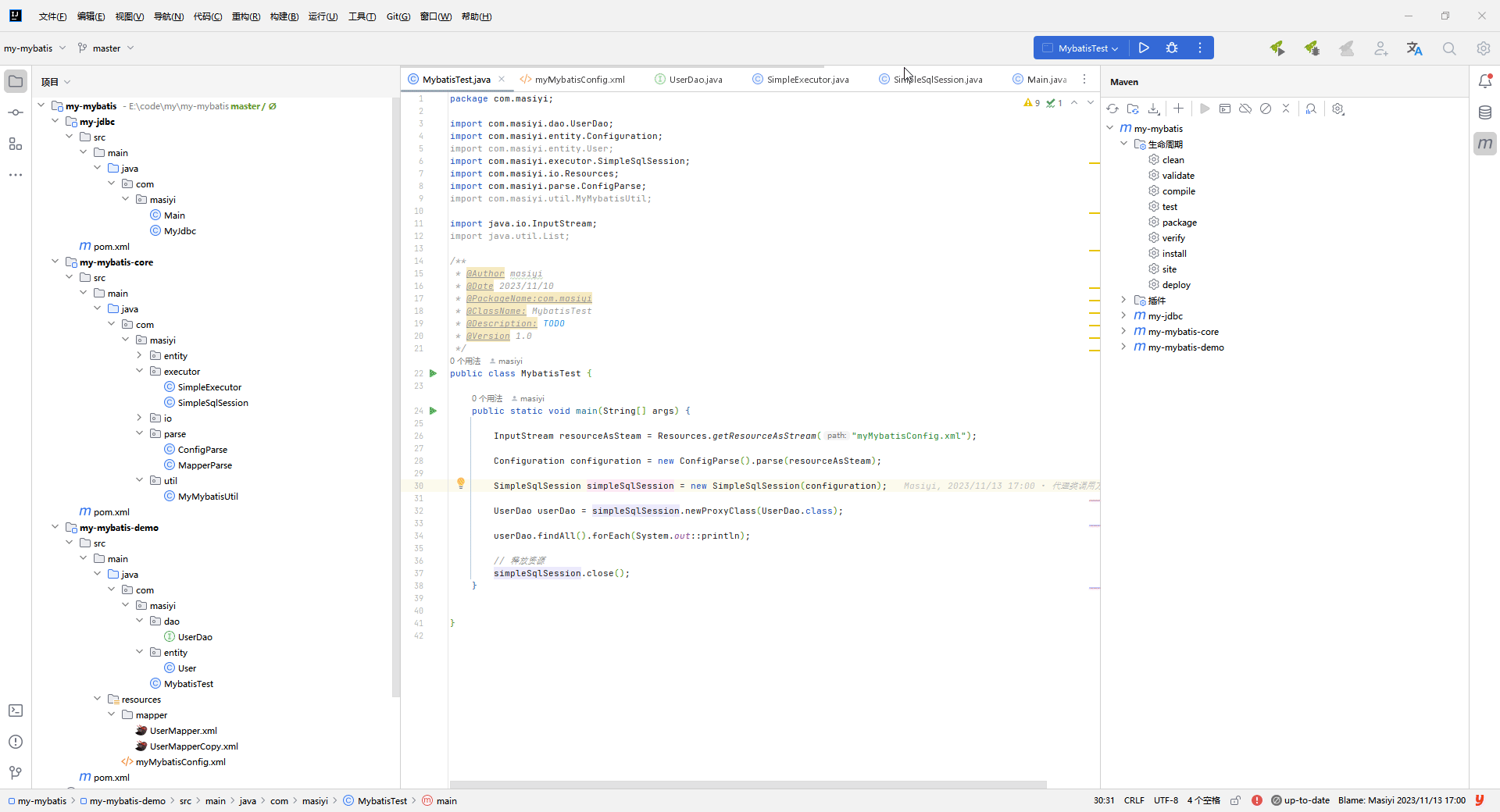The image size is (1500, 812).
Task: Open the editor tabs options menu
Action: tap(1084, 79)
